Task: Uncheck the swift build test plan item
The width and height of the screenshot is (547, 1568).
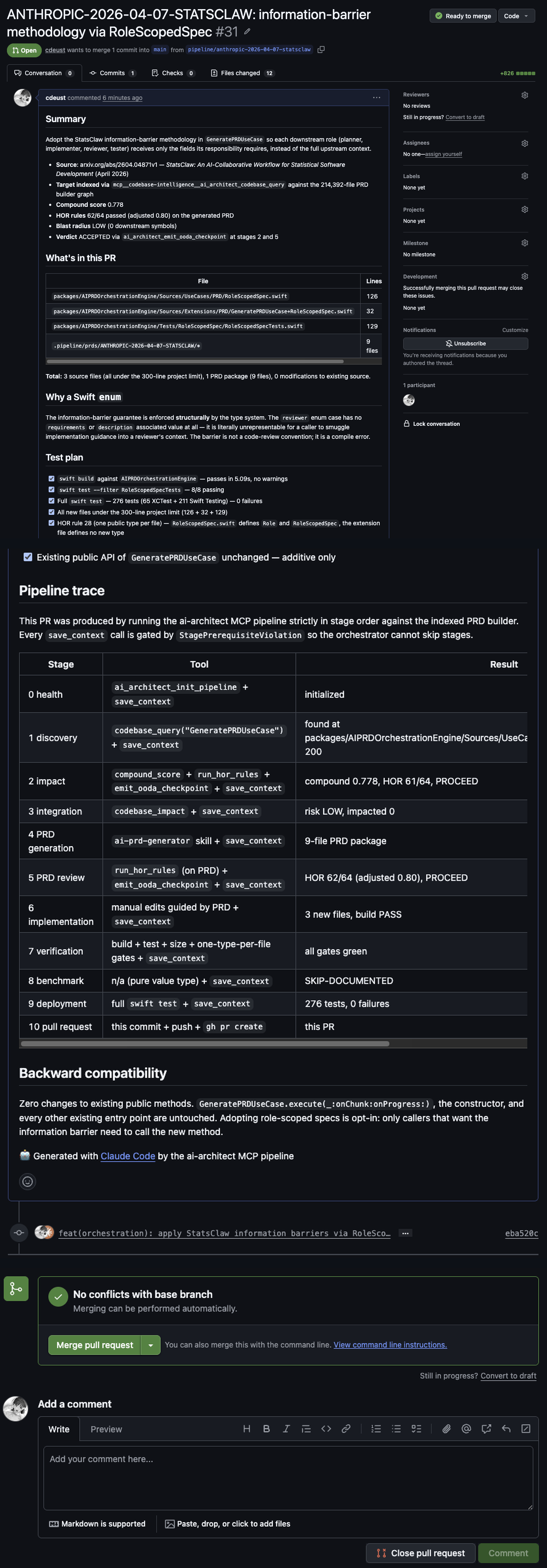Action: click(x=52, y=478)
